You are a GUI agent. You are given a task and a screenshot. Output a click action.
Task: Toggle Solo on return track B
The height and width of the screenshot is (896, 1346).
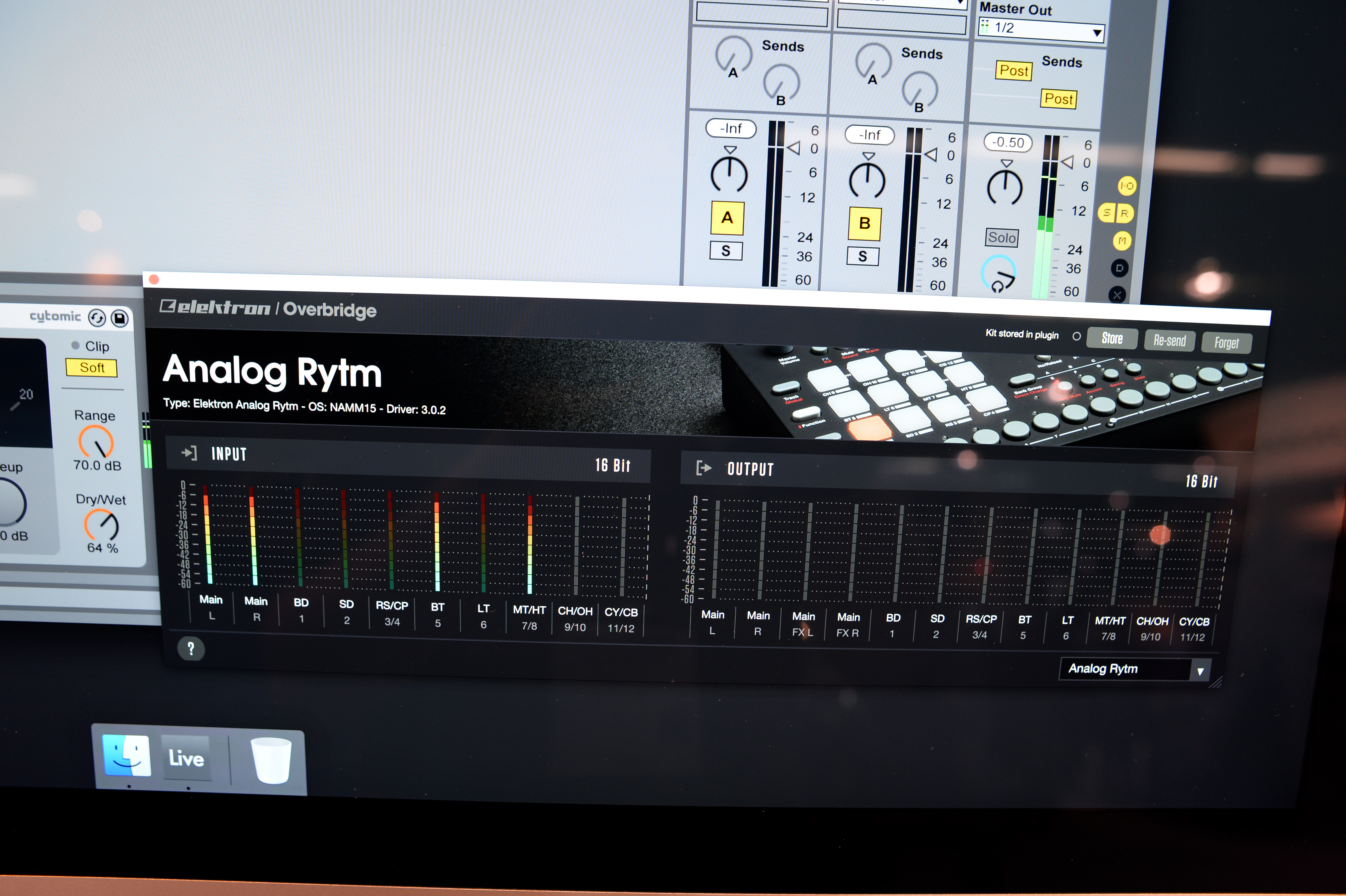pyautogui.click(x=863, y=257)
